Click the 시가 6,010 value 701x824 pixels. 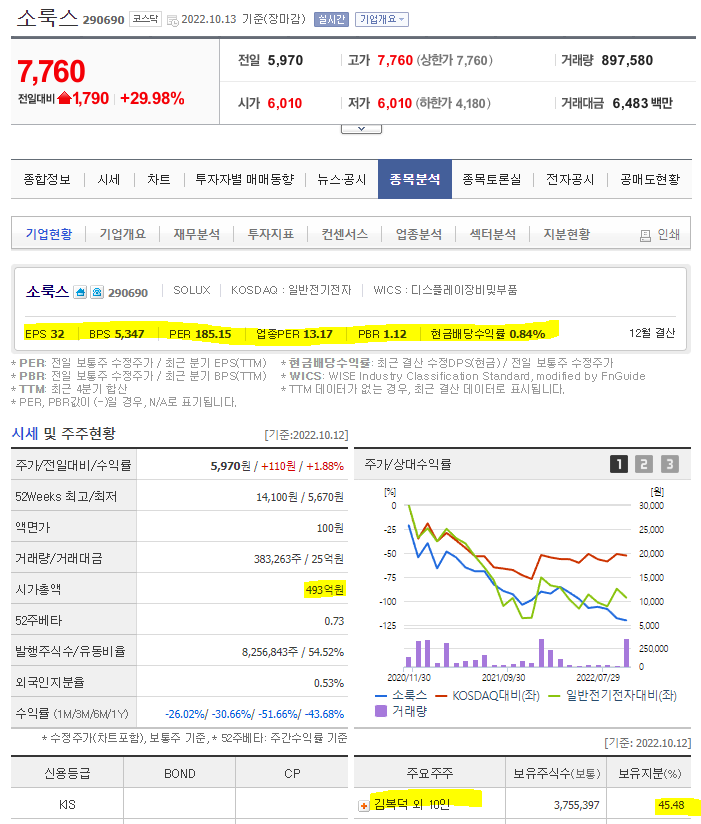[x=285, y=103]
